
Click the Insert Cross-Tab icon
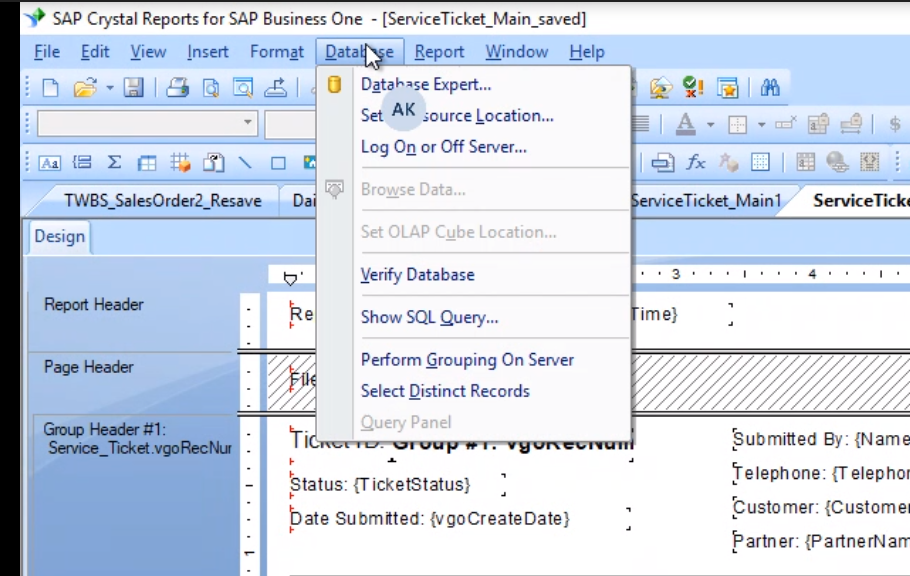147,163
